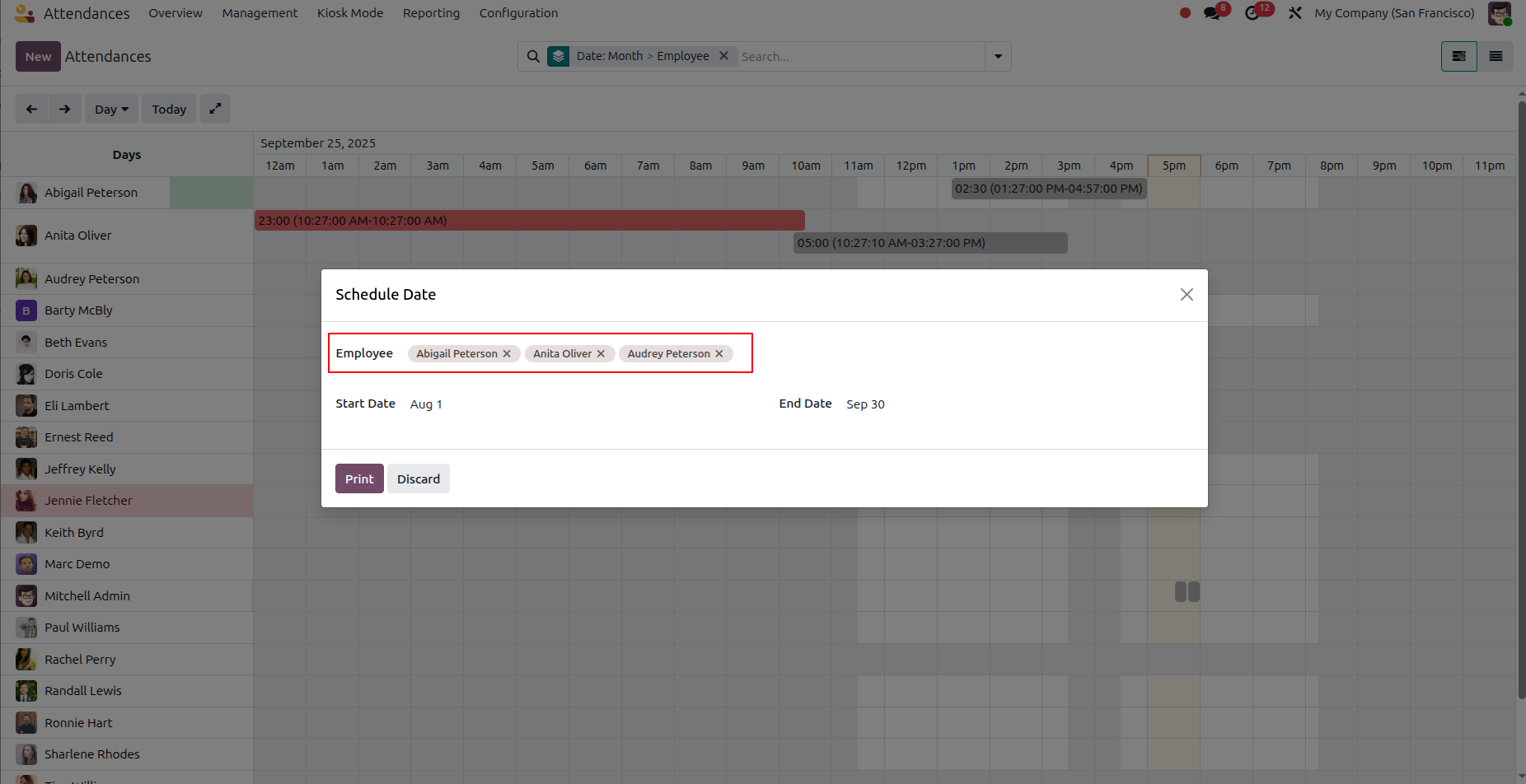Remove the Date: Month > Employee filter
This screenshot has height=784, width=1526.
click(x=723, y=56)
